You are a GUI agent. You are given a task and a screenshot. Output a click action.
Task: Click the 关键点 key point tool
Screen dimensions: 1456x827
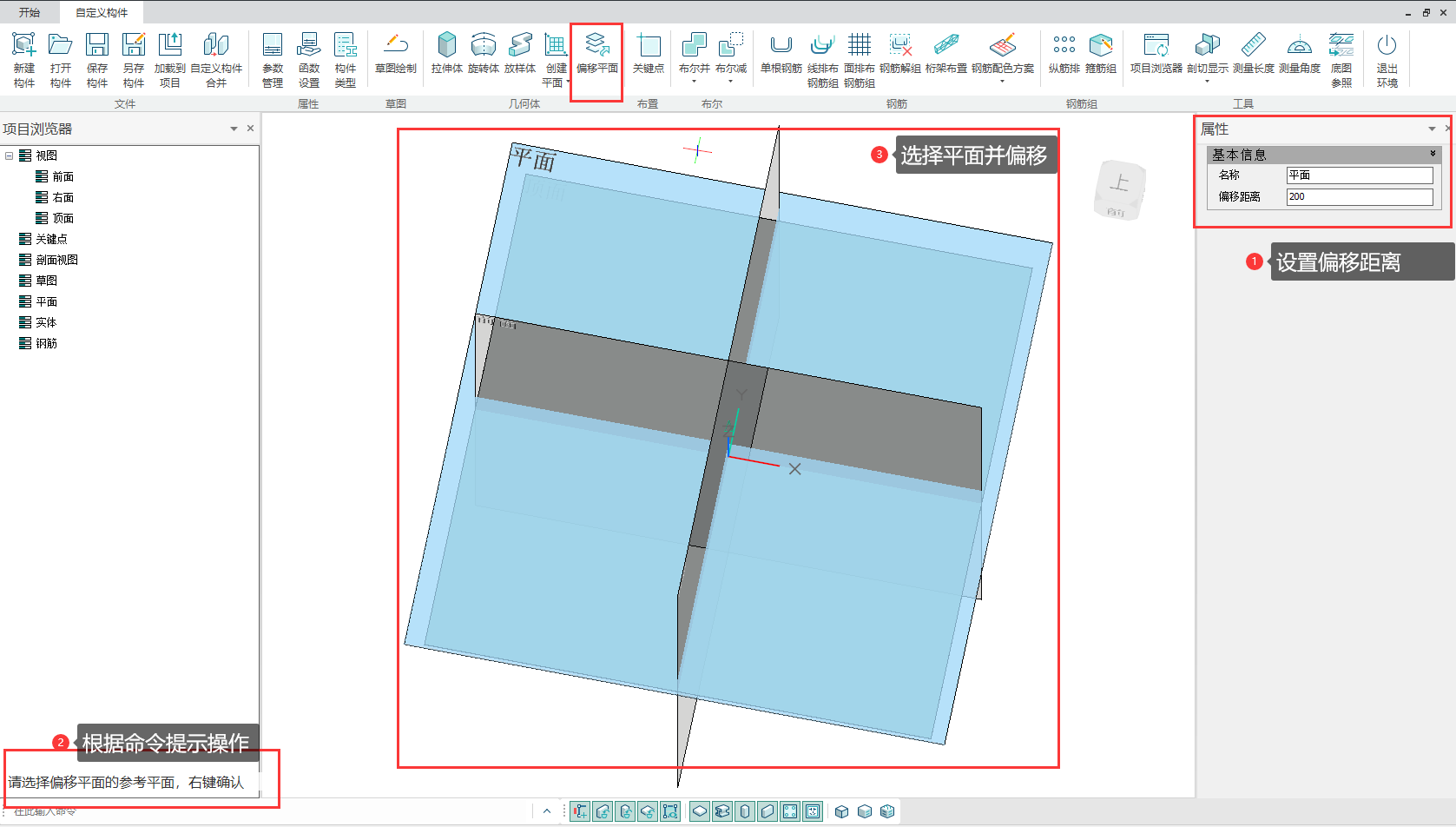pyautogui.click(x=648, y=54)
